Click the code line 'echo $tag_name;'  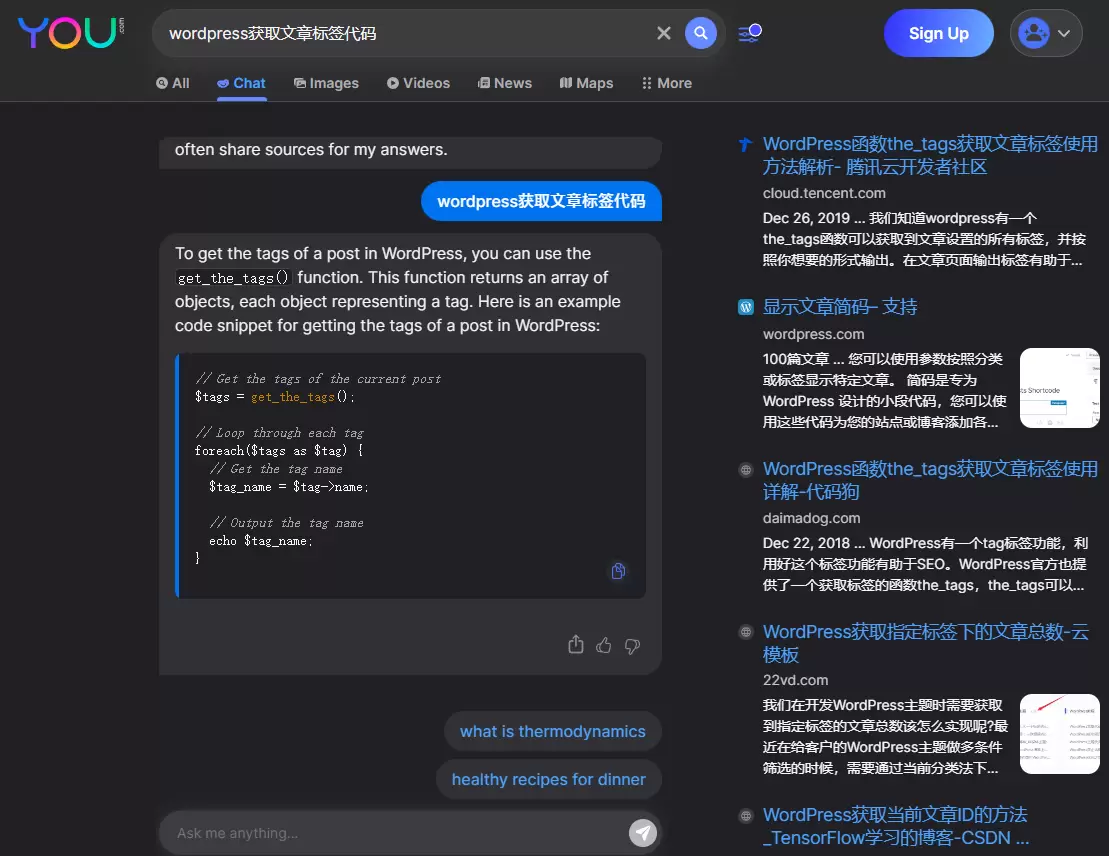[x=260, y=541]
